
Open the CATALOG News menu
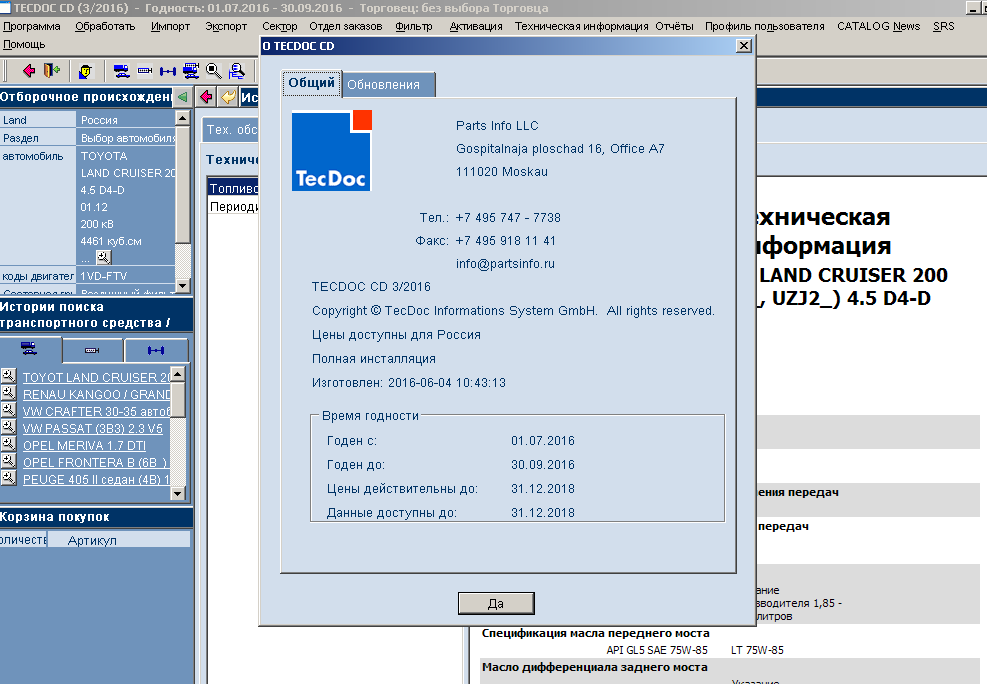click(878, 26)
